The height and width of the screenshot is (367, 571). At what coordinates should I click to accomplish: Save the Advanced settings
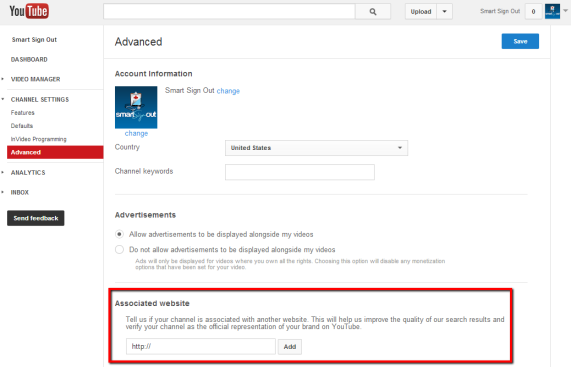pos(520,41)
